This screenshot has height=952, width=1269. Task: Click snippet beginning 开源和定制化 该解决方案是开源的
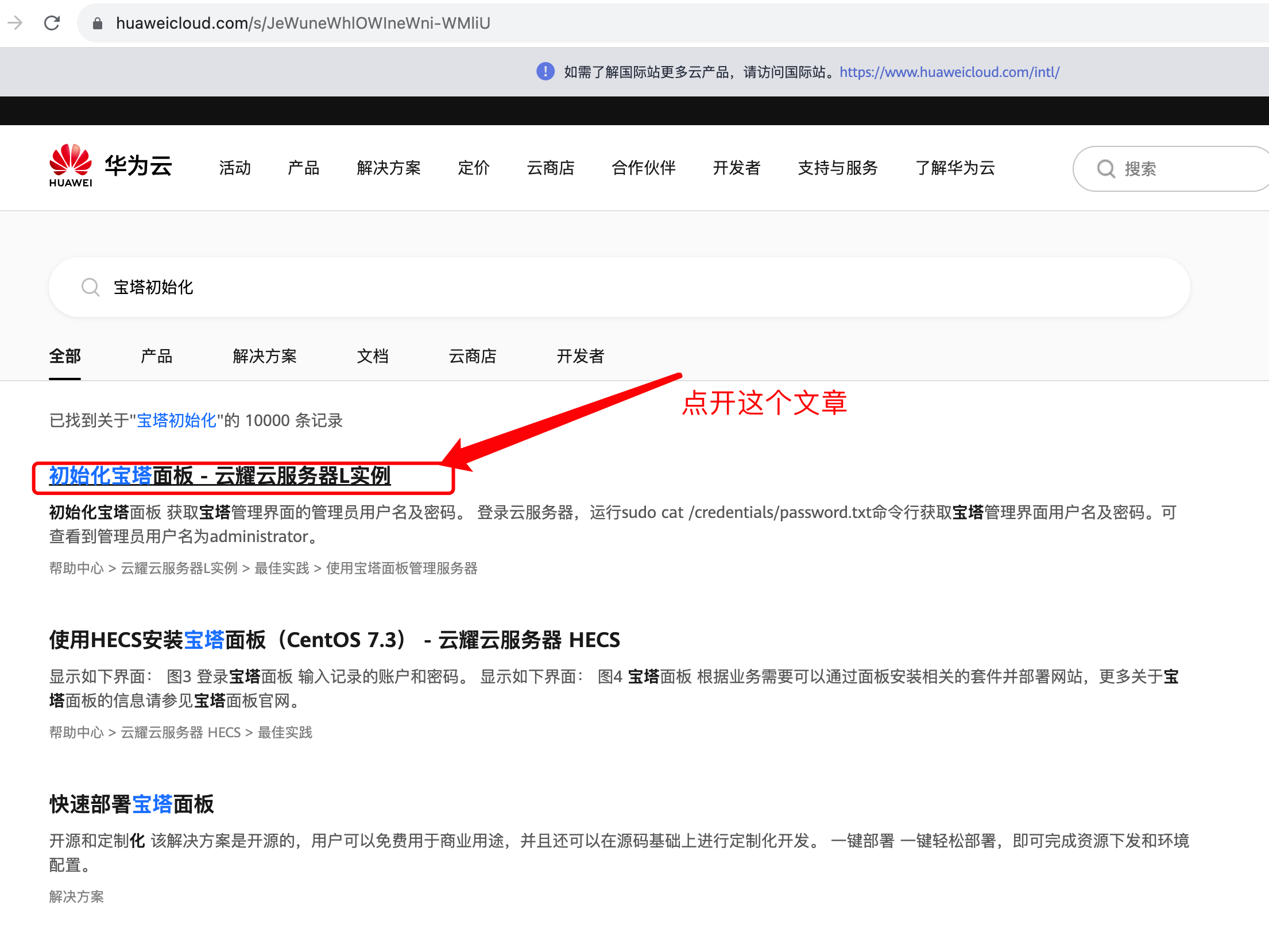(619, 853)
